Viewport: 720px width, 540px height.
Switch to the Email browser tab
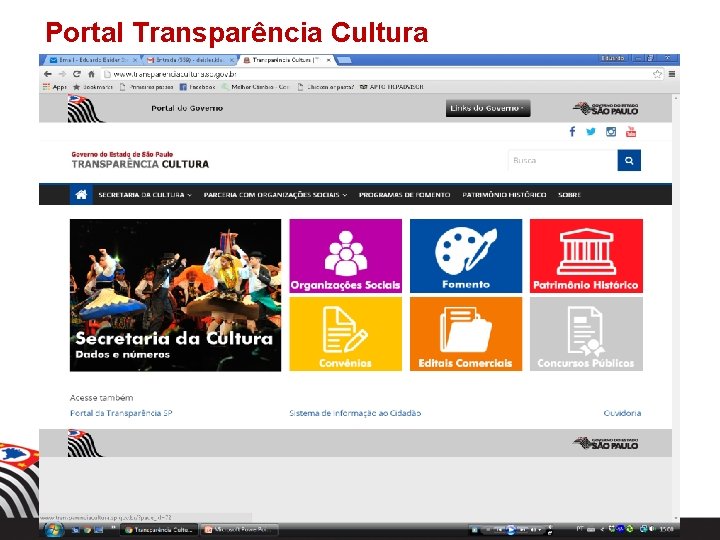(x=93, y=60)
